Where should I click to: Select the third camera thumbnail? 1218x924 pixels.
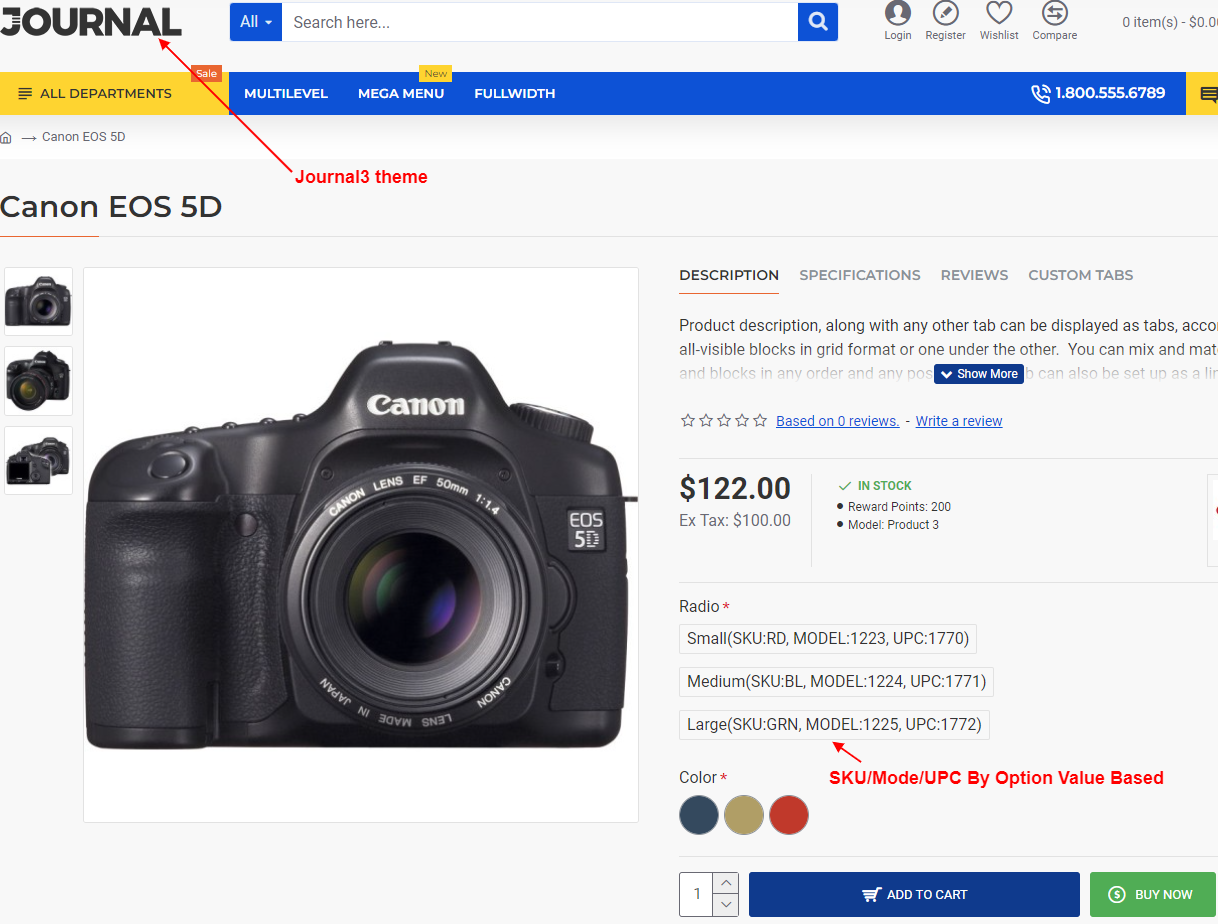(39, 461)
